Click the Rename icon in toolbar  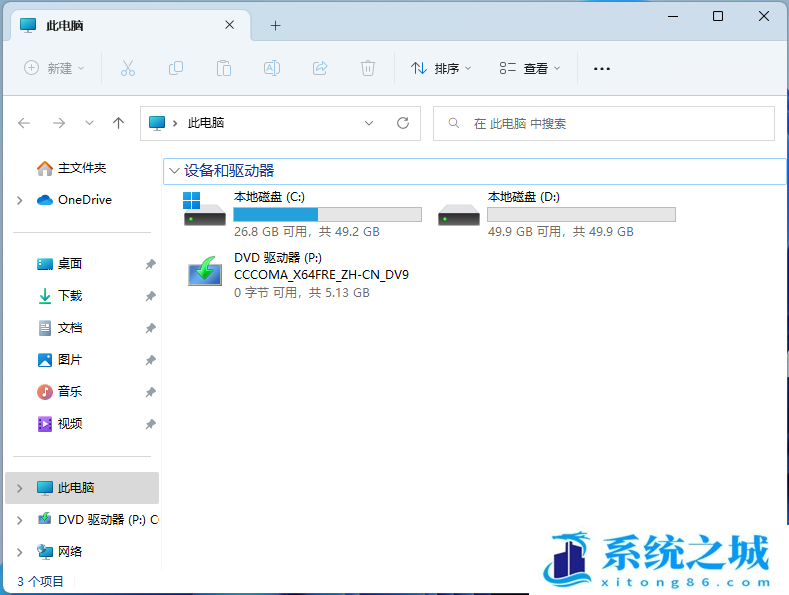pyautogui.click(x=272, y=68)
